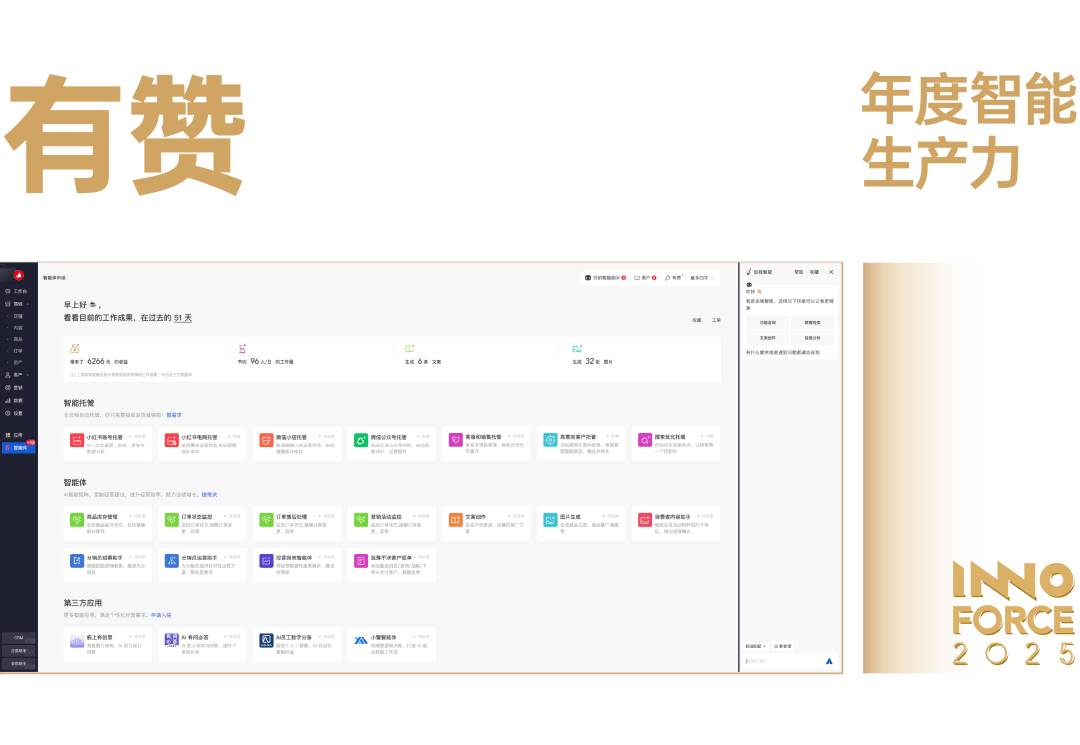Select the 商品库存管理 agent icon
The image size is (1080, 745).
77,520
